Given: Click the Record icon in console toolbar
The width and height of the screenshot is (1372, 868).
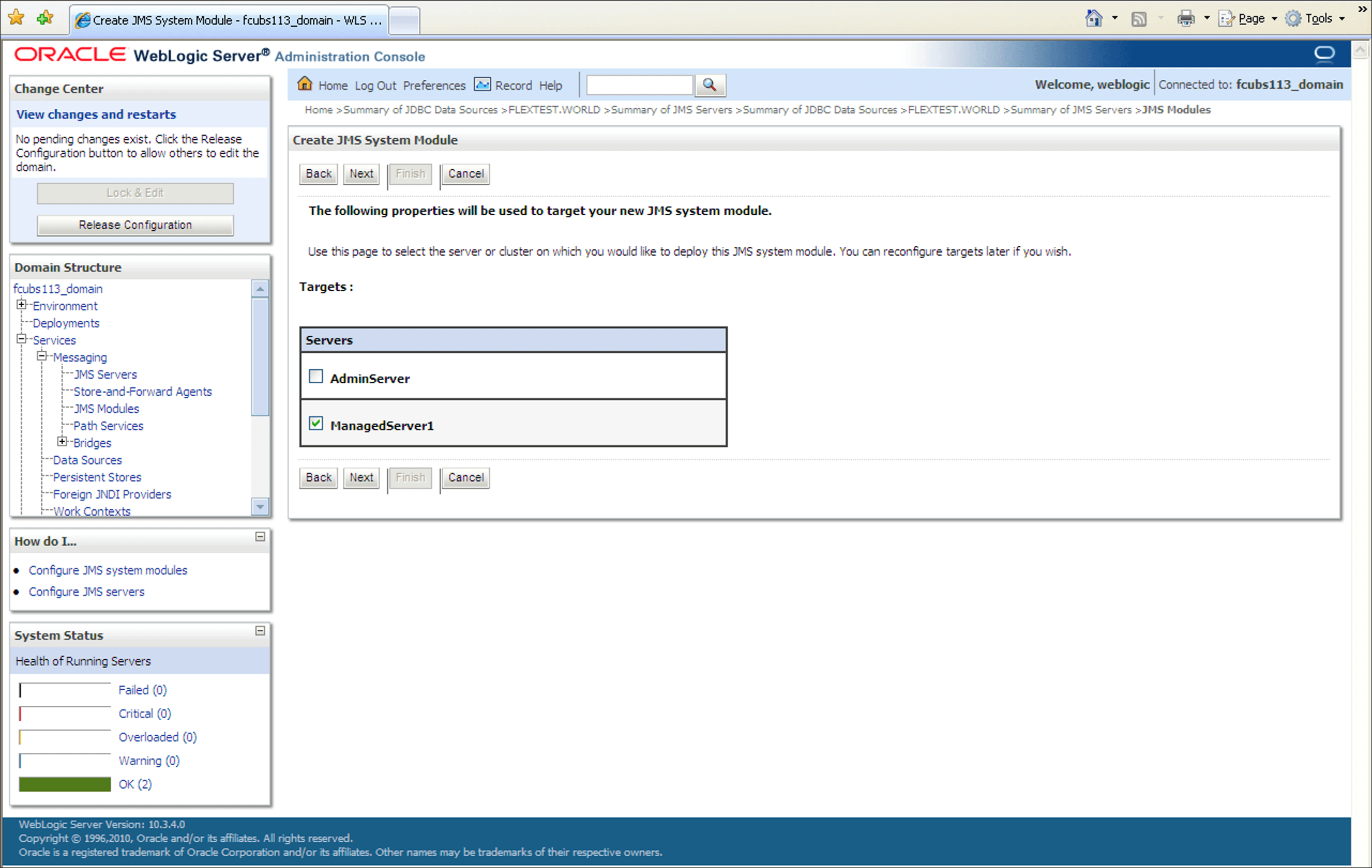Looking at the screenshot, I should coord(482,85).
